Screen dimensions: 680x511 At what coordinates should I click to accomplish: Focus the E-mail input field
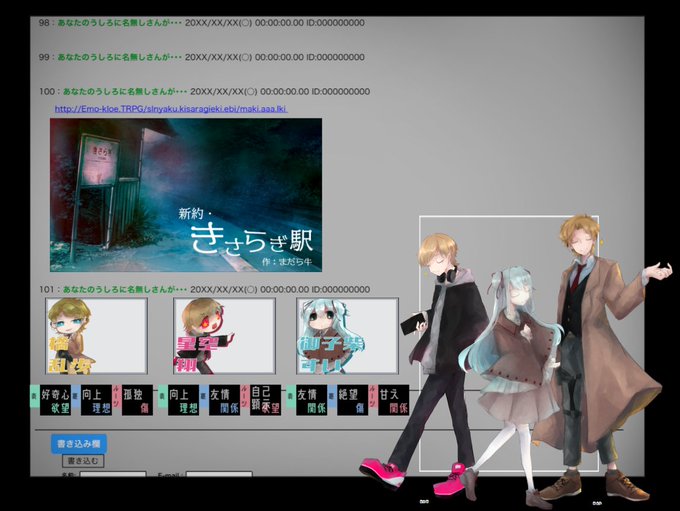point(219,474)
